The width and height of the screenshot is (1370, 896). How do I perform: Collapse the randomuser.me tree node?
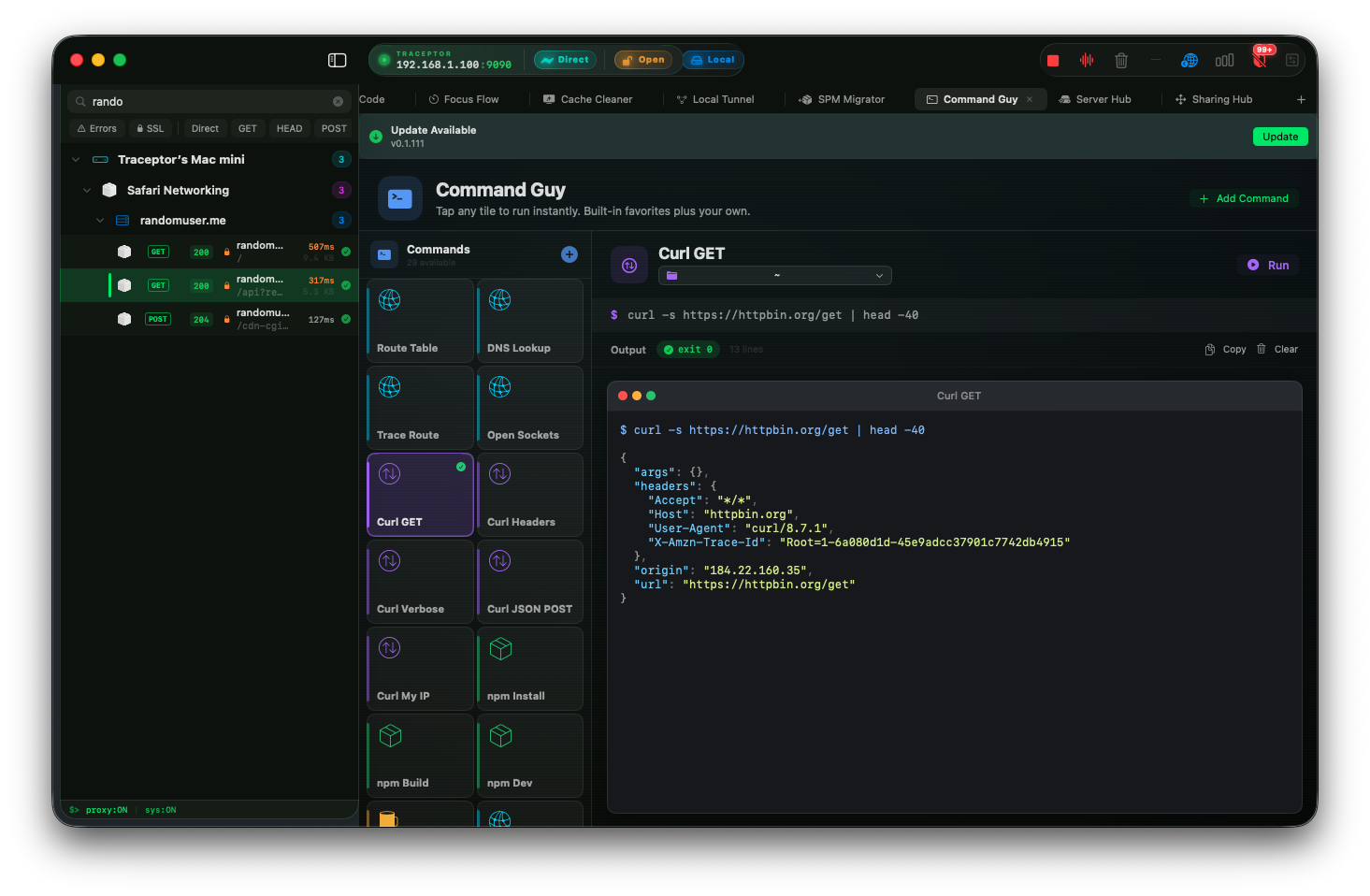pos(100,221)
